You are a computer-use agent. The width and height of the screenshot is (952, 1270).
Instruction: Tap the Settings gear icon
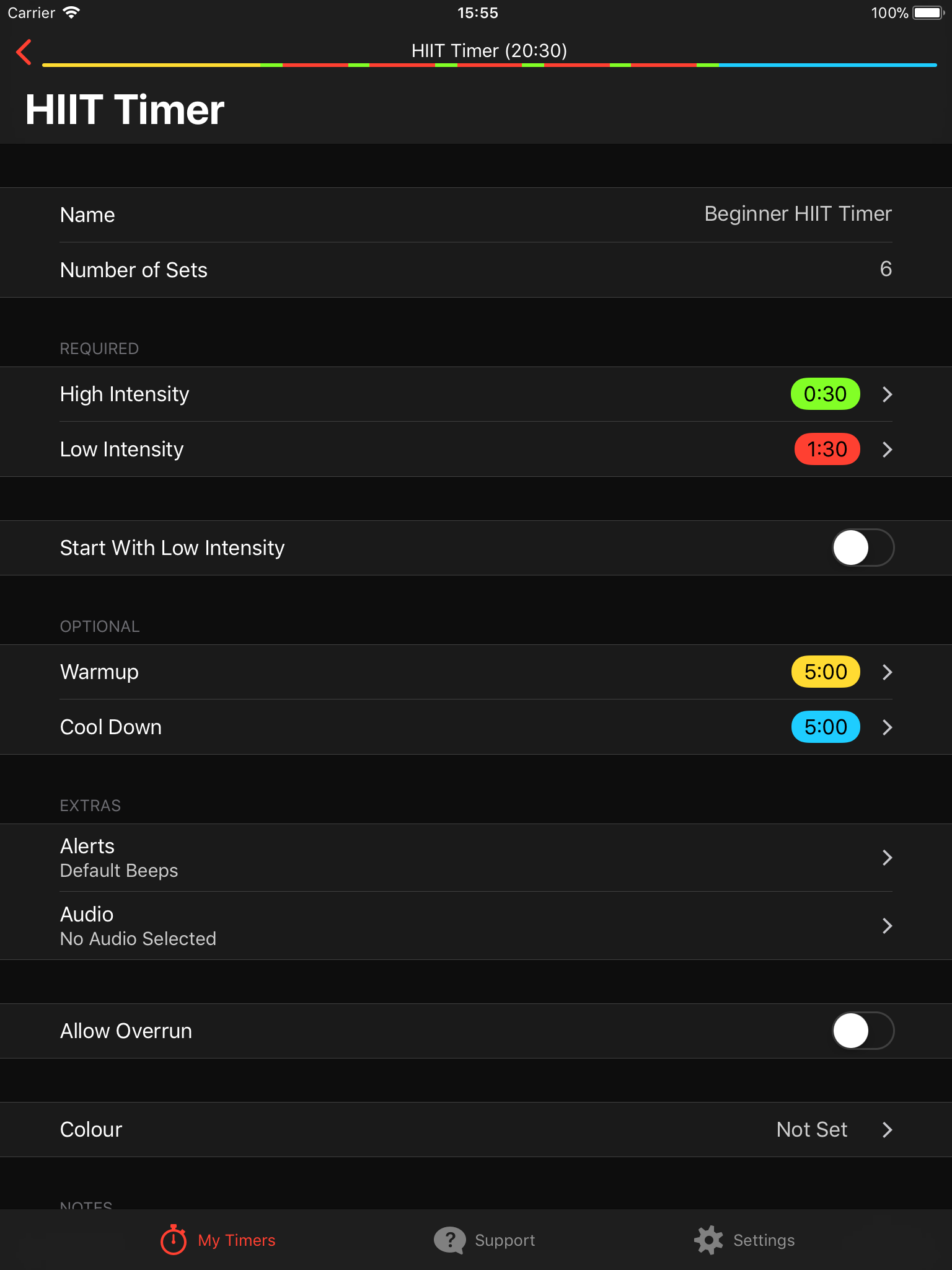point(708,1240)
